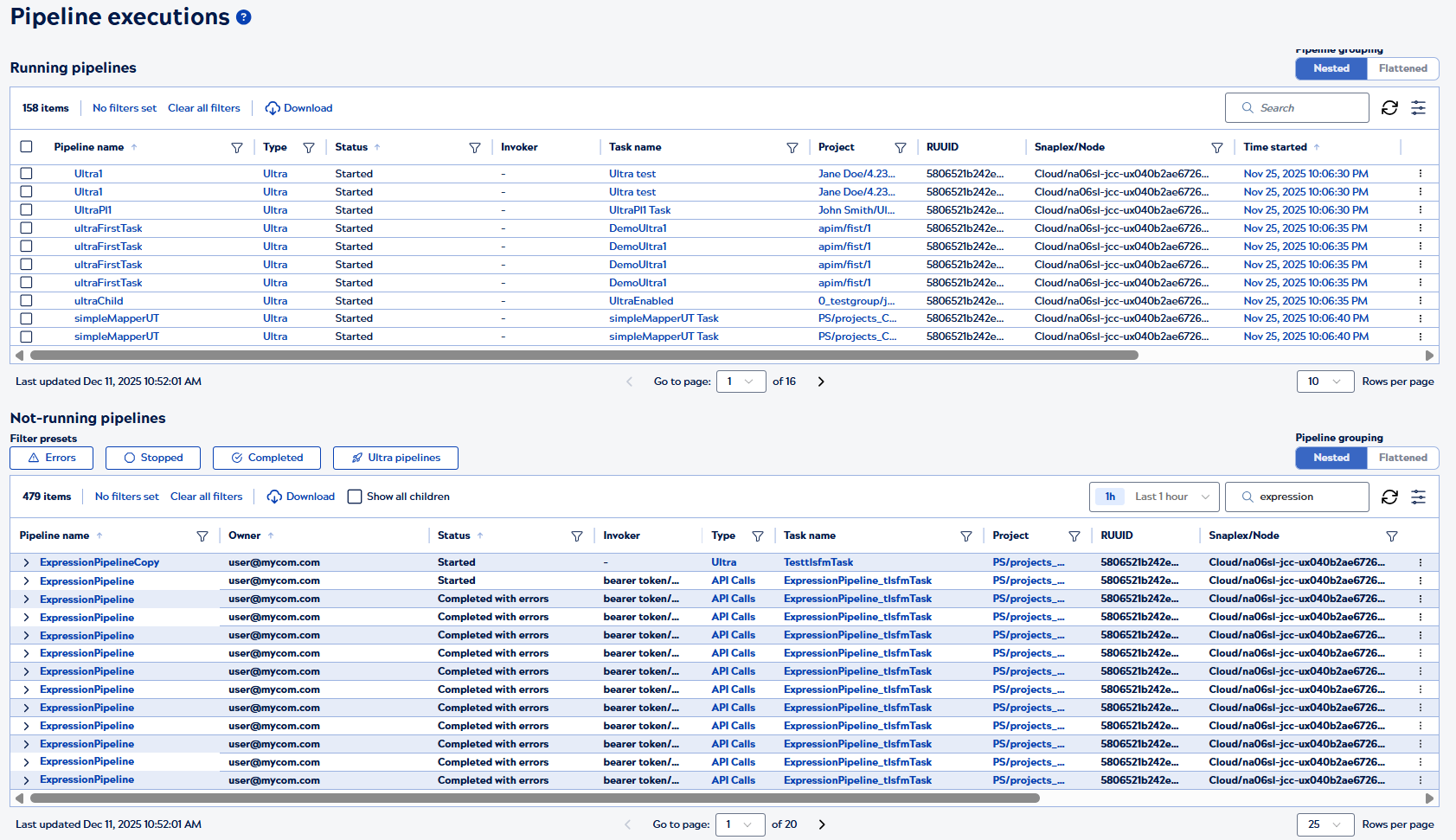
Task: Switch Running pipelines grouping to Flattened
Action: point(1401,68)
